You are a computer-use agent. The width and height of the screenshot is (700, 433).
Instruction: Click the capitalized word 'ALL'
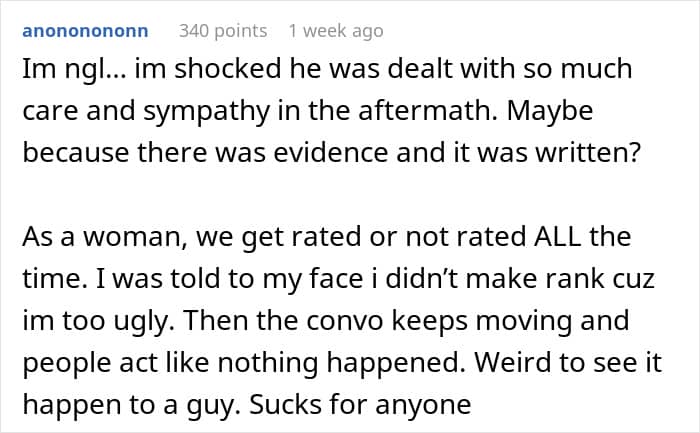point(558,236)
